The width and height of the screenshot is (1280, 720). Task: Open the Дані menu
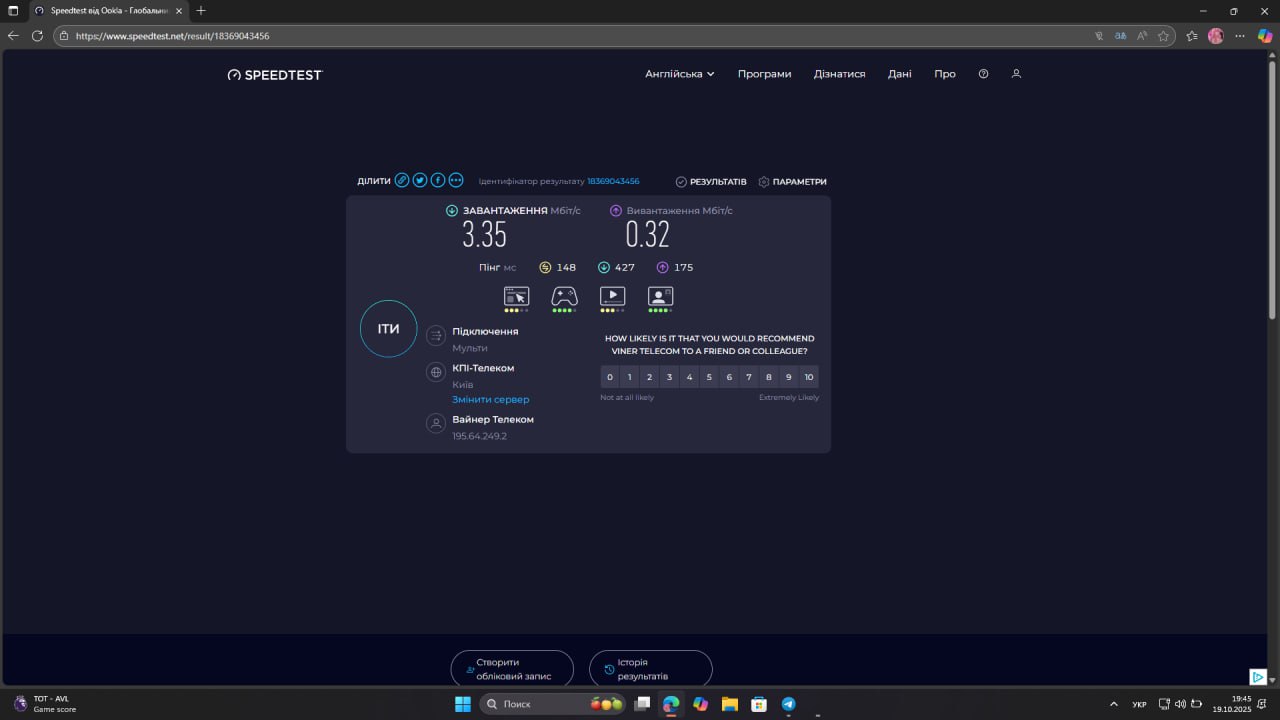click(x=900, y=74)
